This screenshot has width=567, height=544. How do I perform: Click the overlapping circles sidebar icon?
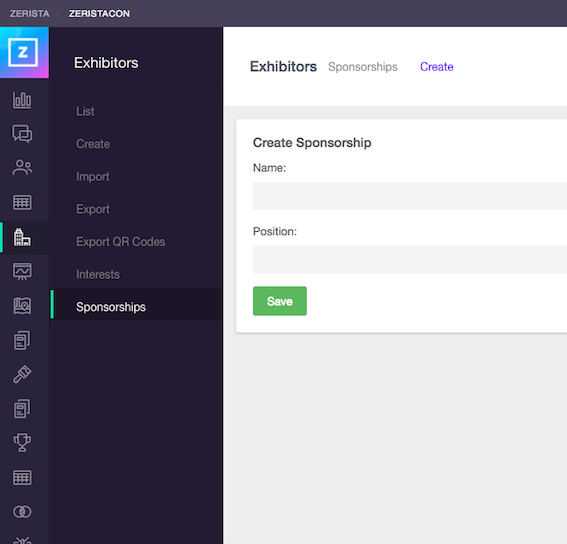pyautogui.click(x=22, y=511)
